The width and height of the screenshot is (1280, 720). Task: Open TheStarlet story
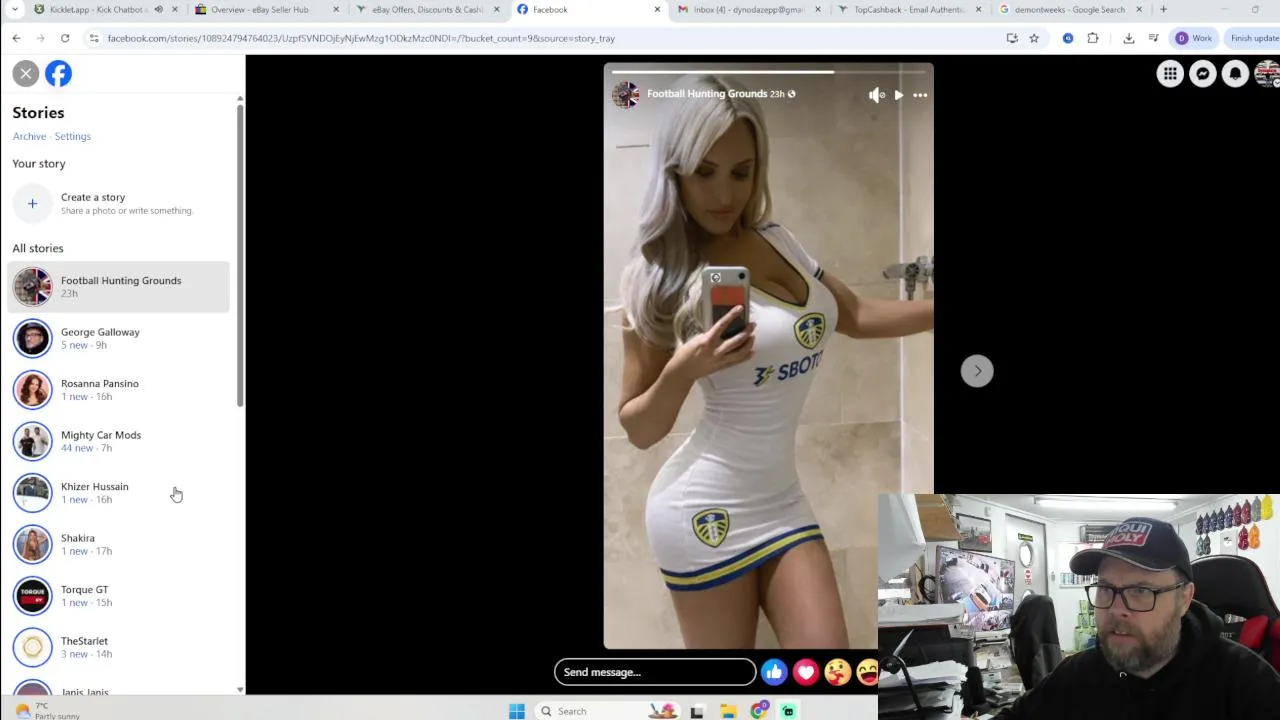(118, 647)
